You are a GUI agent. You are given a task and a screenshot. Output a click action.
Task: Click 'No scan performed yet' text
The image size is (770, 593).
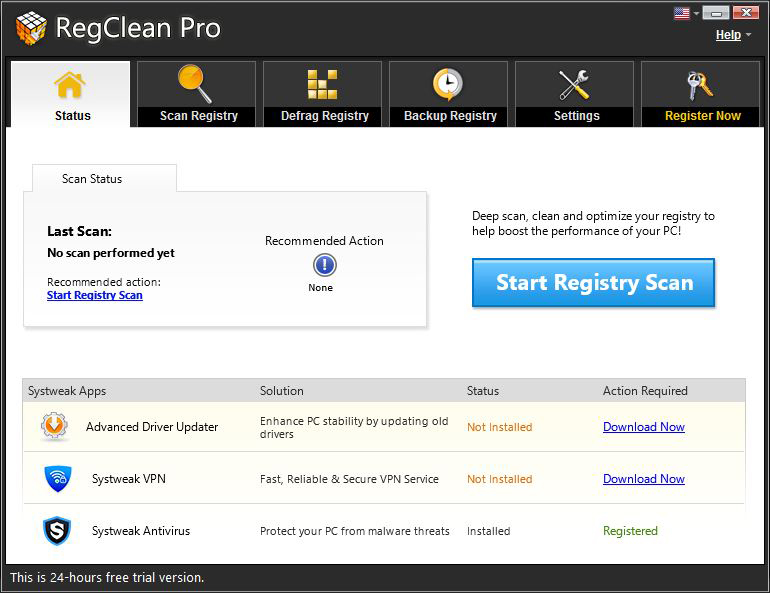point(111,253)
